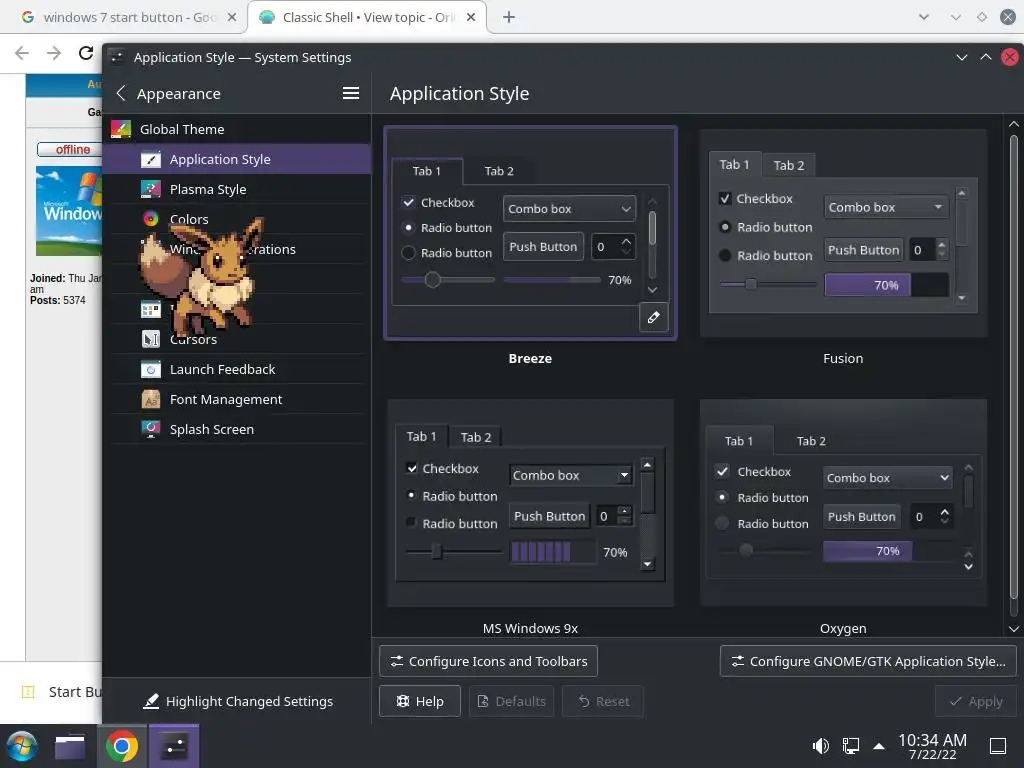1024x768 pixels.
Task: Click the Application Style sidebar icon
Action: point(151,159)
